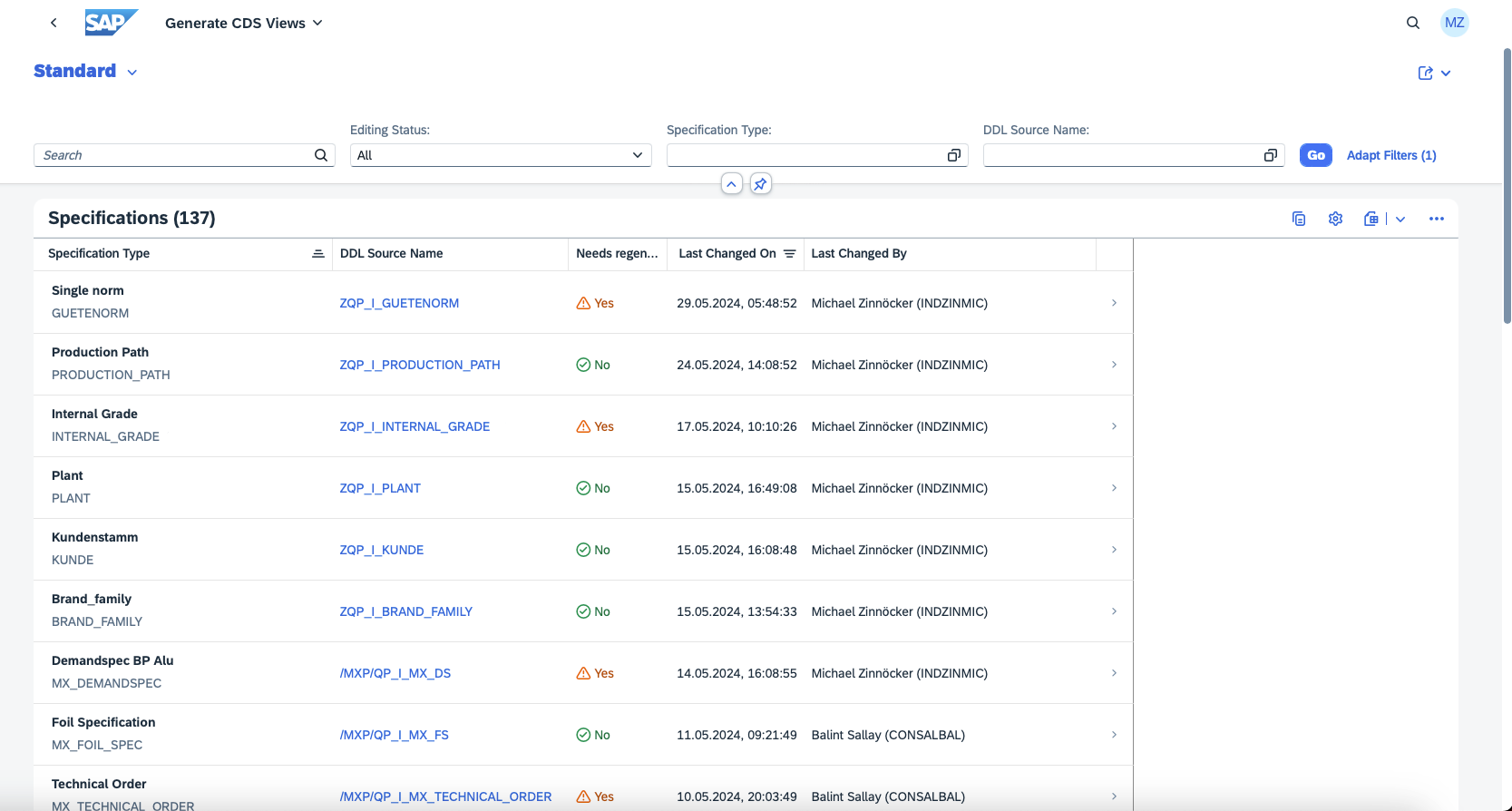Open the ZQP_I_PRODUCTION_PATH link

pyautogui.click(x=420, y=365)
